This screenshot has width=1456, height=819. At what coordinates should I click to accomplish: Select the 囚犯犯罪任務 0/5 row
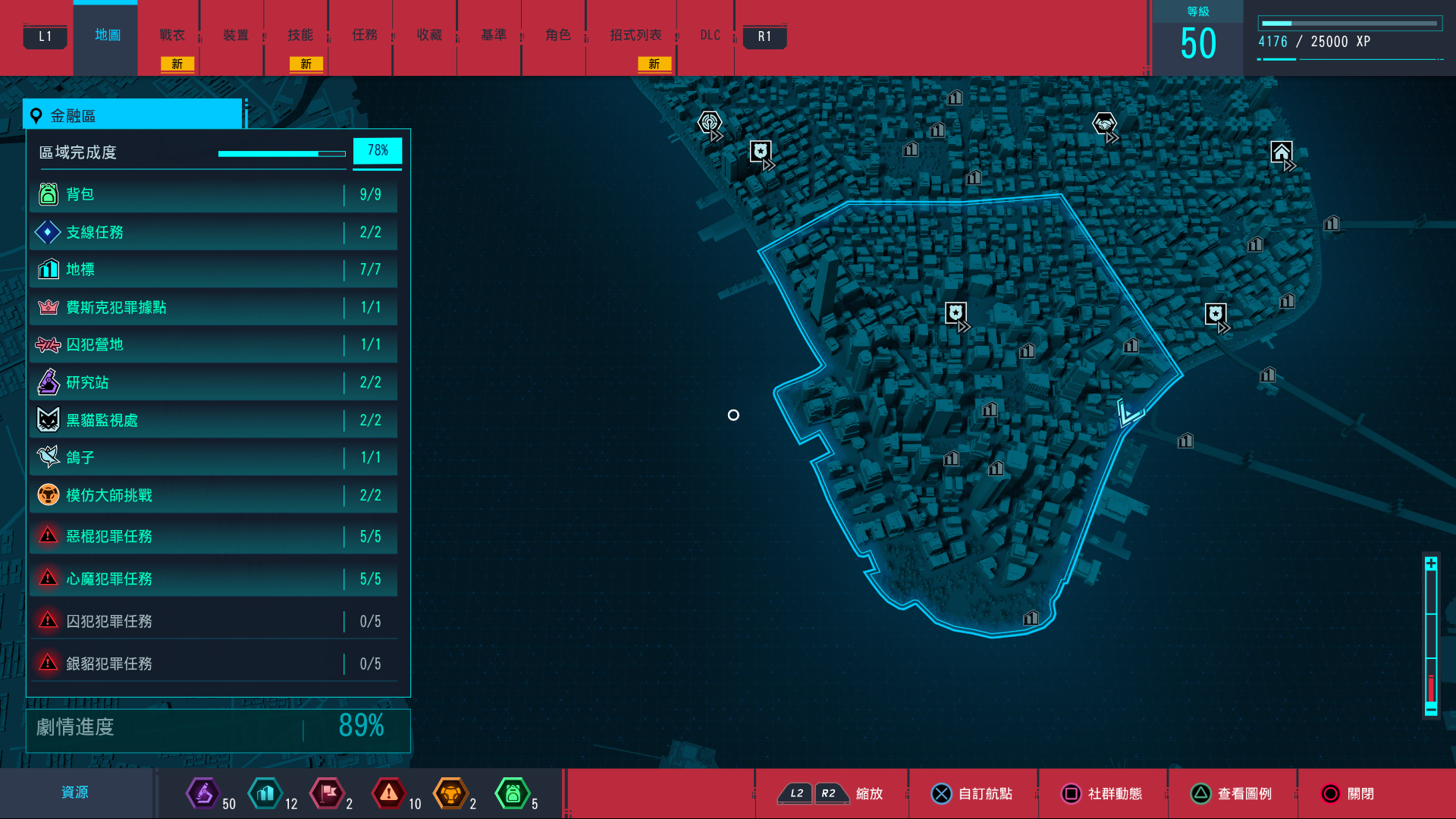coord(212,621)
